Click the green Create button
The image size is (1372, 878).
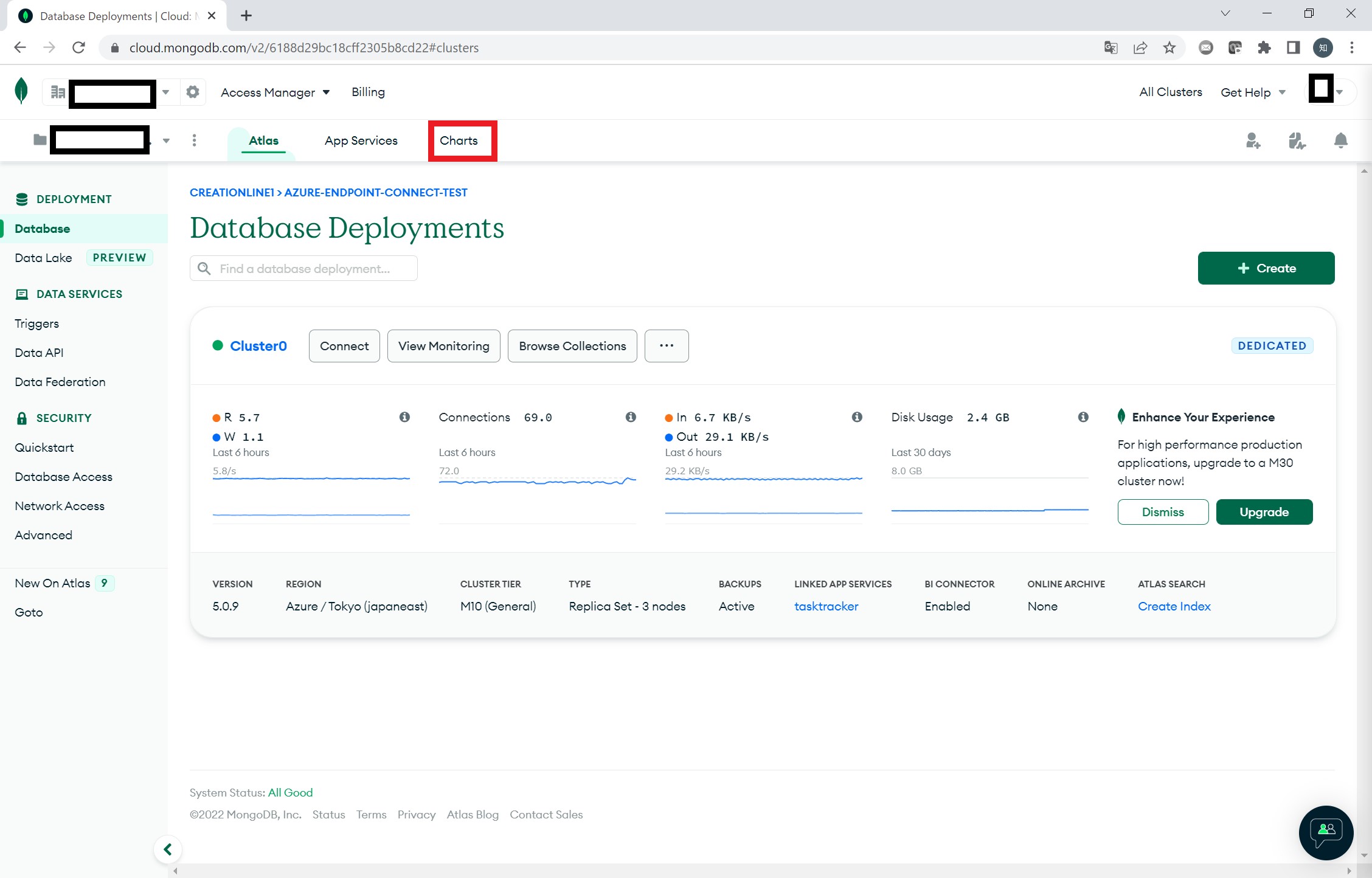click(1266, 268)
